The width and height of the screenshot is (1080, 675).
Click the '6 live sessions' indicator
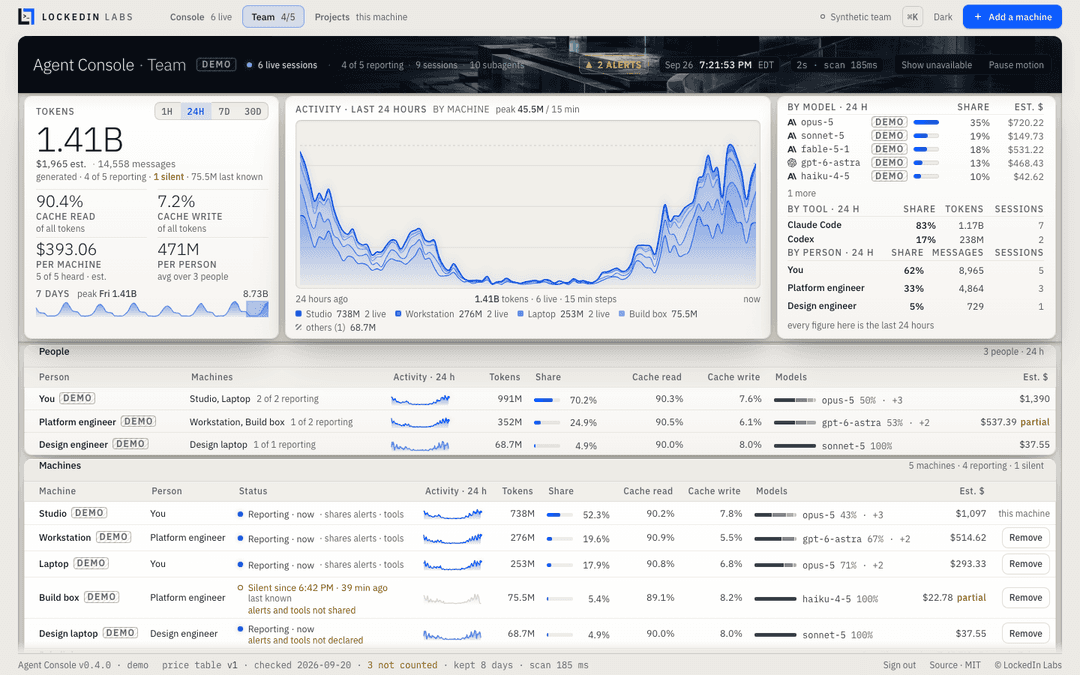[x=282, y=65]
